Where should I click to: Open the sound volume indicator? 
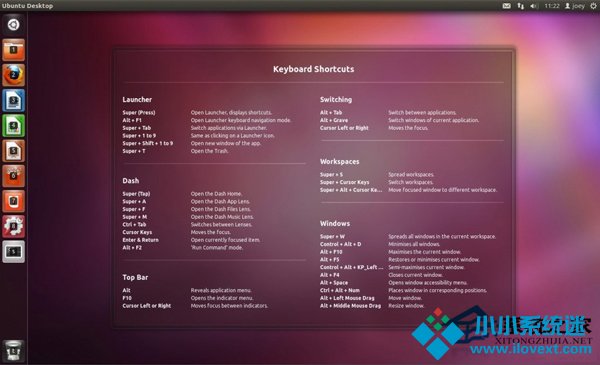(x=534, y=6)
